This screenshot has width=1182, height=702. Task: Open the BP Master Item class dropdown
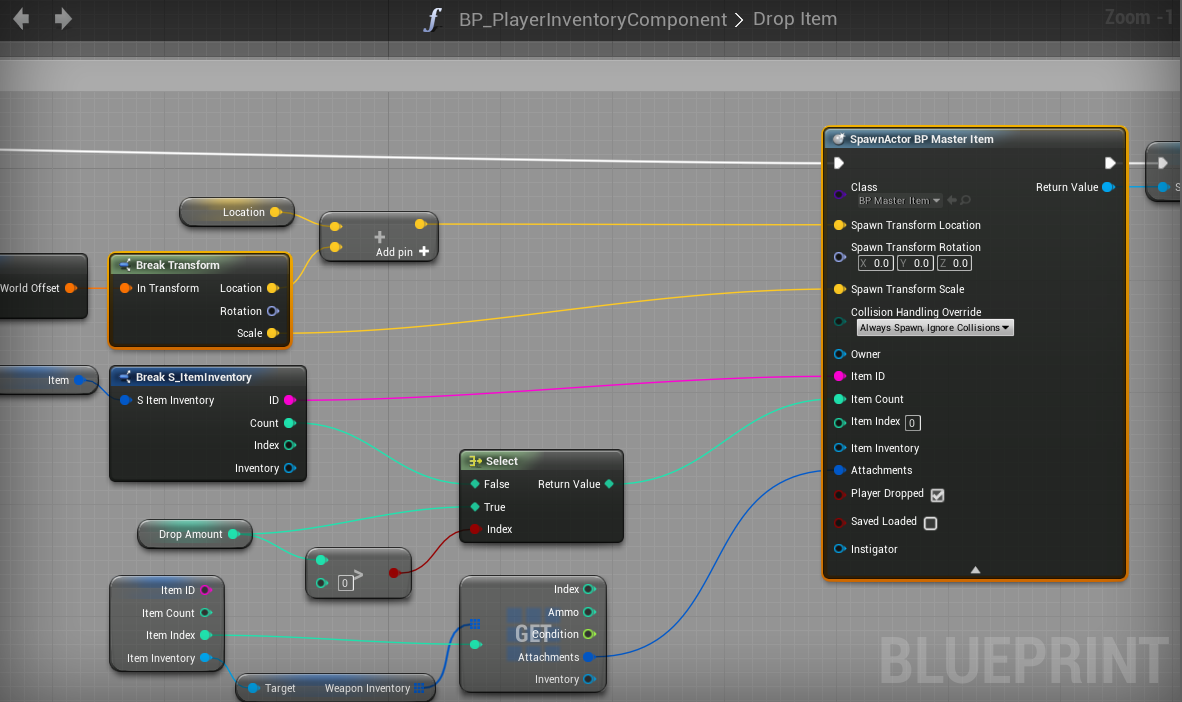[x=899, y=201]
